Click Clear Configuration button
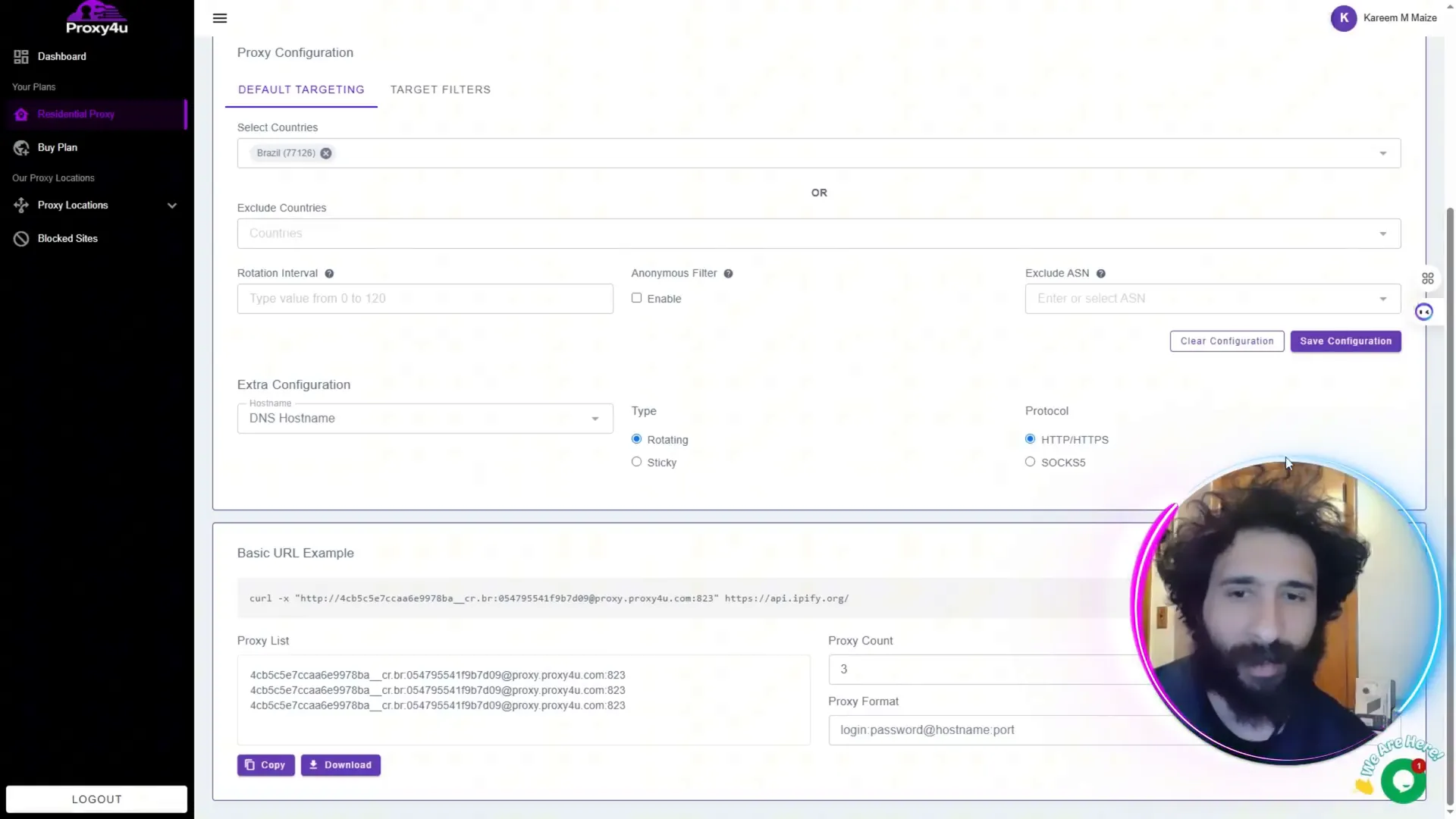Image resolution: width=1456 pixels, height=819 pixels. click(1227, 341)
